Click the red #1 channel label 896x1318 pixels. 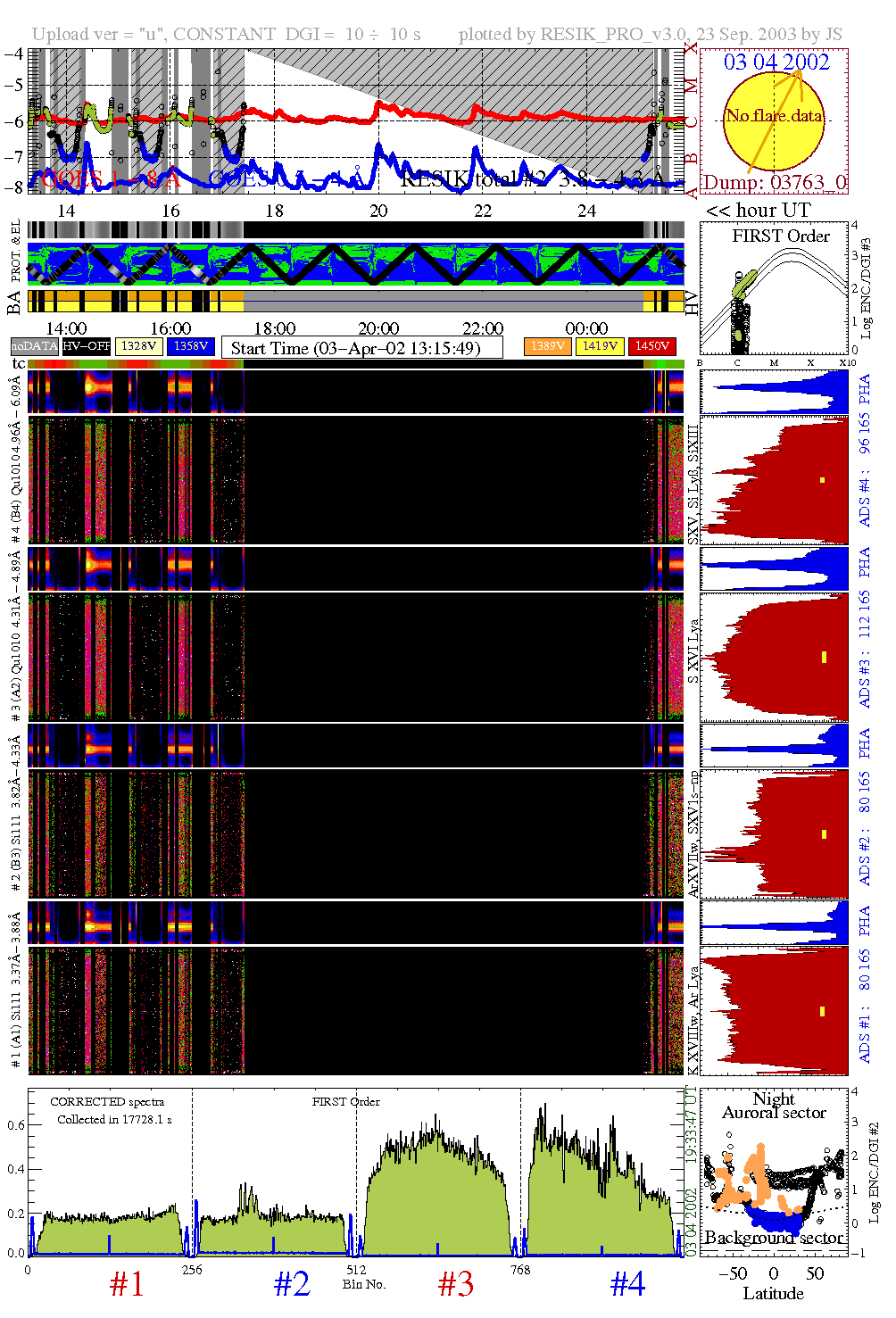[x=127, y=1284]
